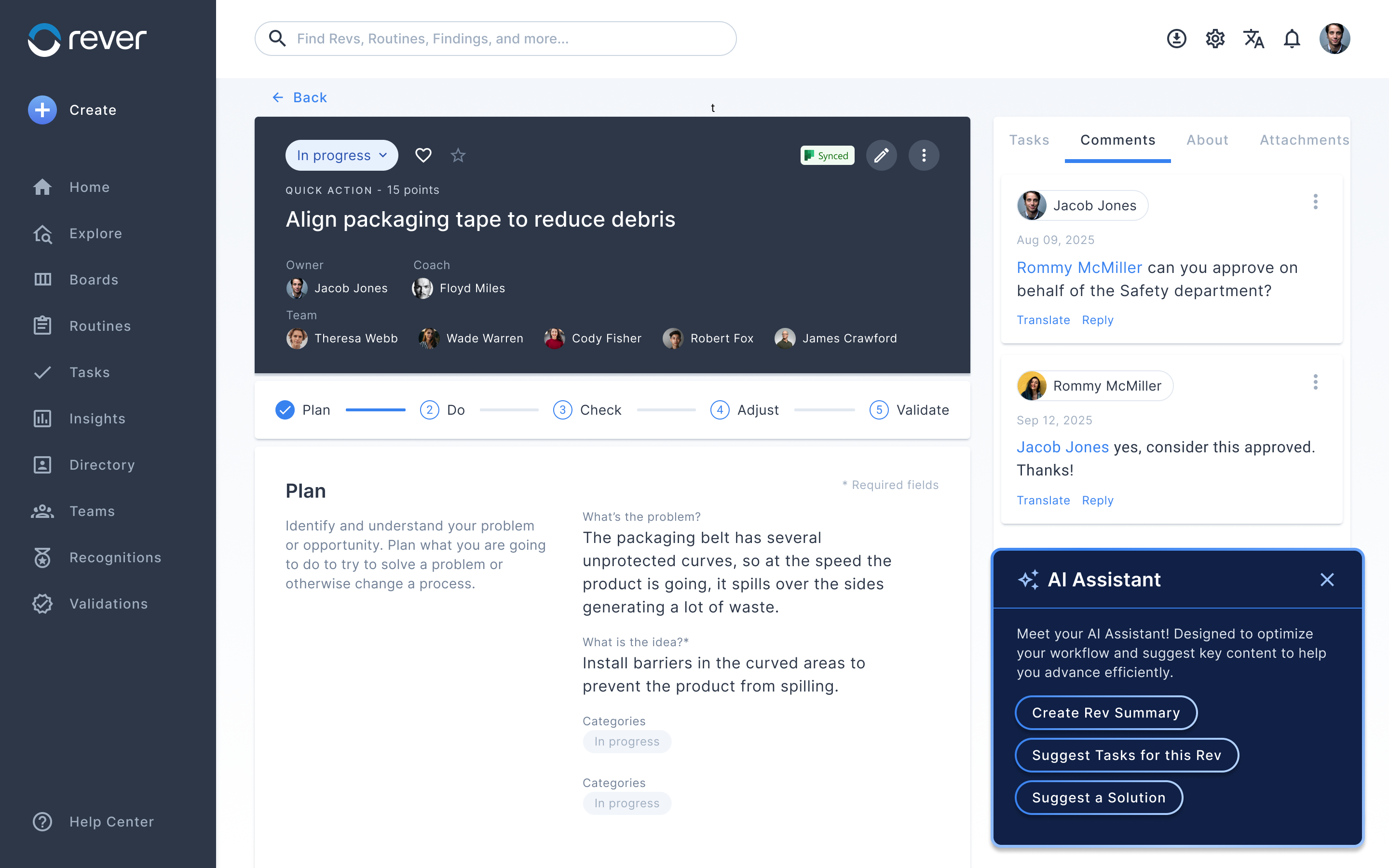This screenshot has height=868, width=1389.
Task: Toggle the heart like icon
Action: click(423, 155)
